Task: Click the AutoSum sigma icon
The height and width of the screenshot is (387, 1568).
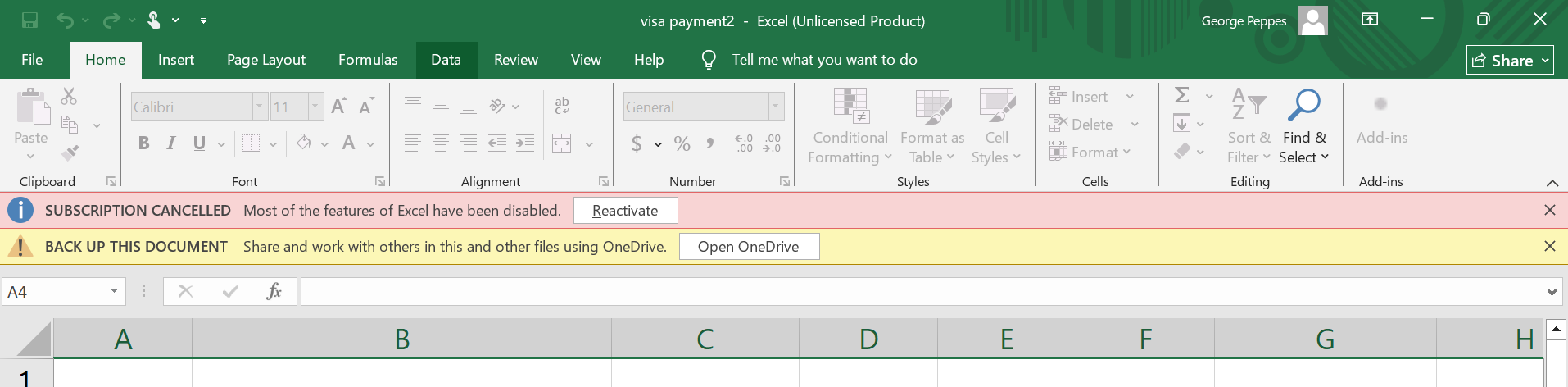Action: tap(1182, 96)
